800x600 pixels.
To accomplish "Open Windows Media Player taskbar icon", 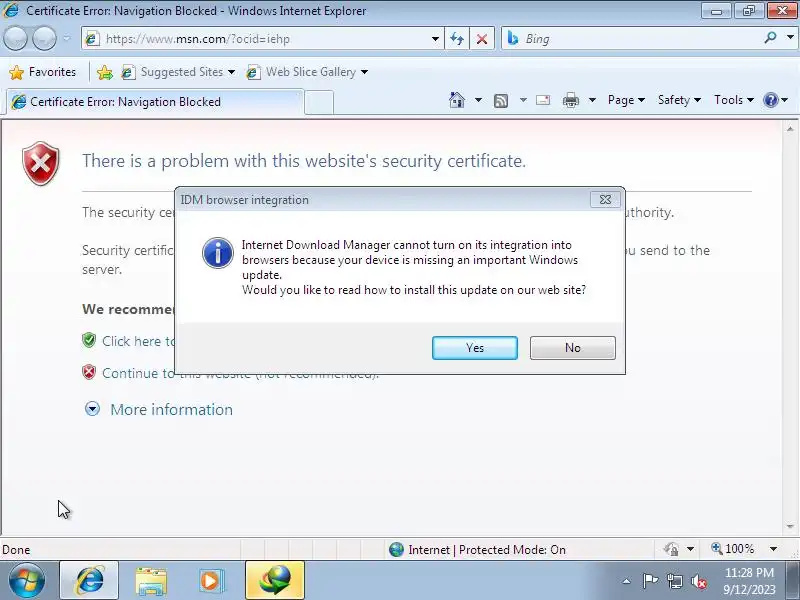I will point(211,581).
